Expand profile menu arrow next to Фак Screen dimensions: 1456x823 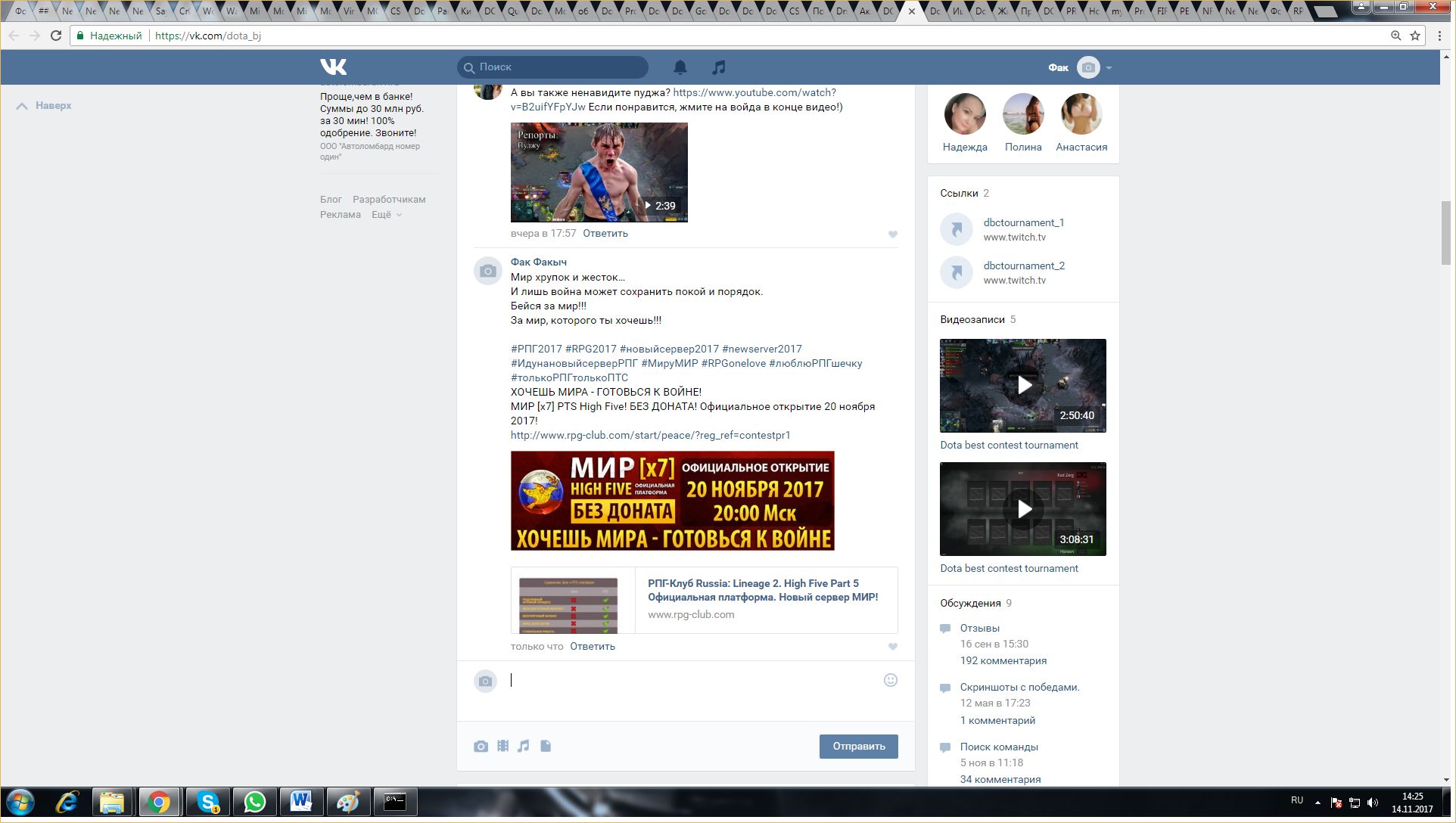(1109, 68)
